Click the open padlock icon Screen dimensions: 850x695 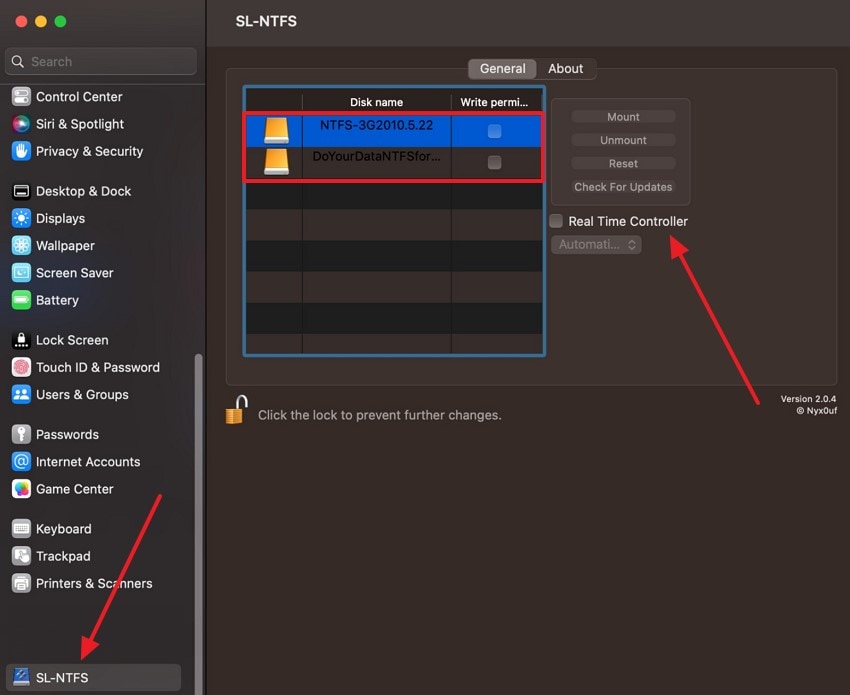point(237,410)
